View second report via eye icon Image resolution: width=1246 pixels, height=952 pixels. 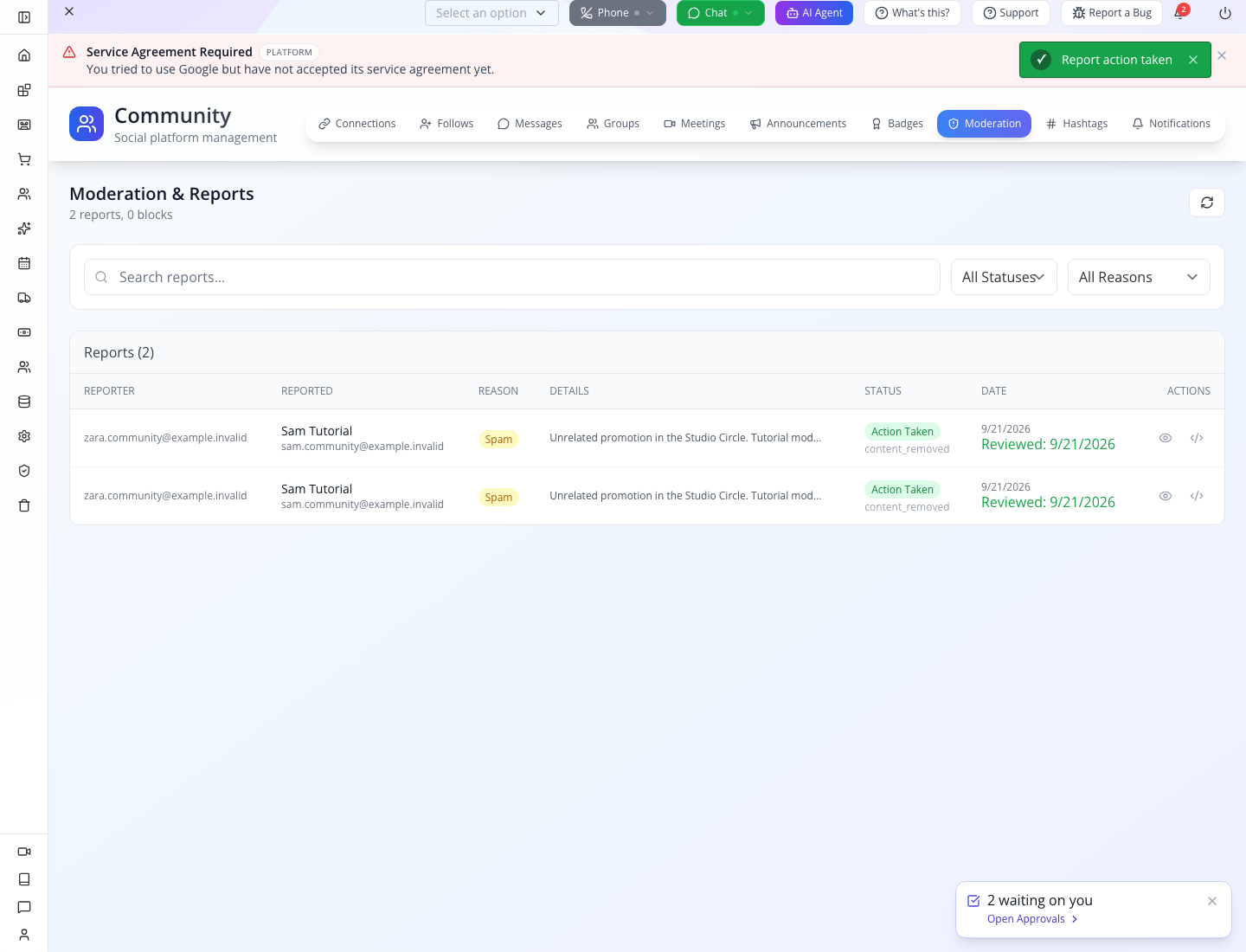(1166, 496)
